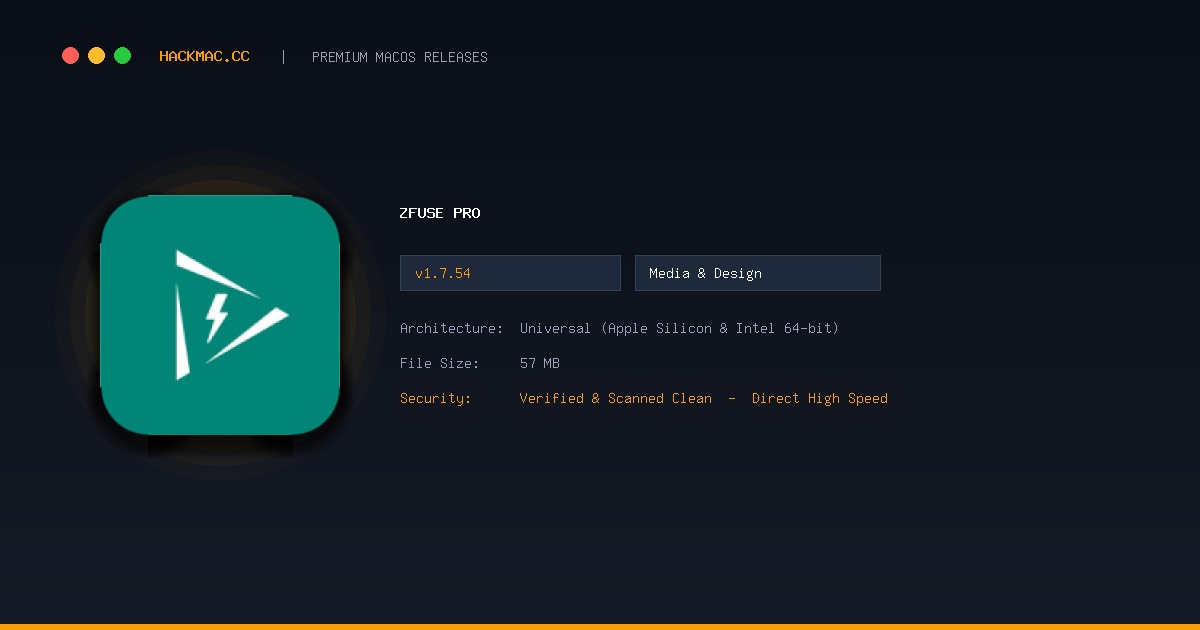Click the green maximize dot

point(122,56)
